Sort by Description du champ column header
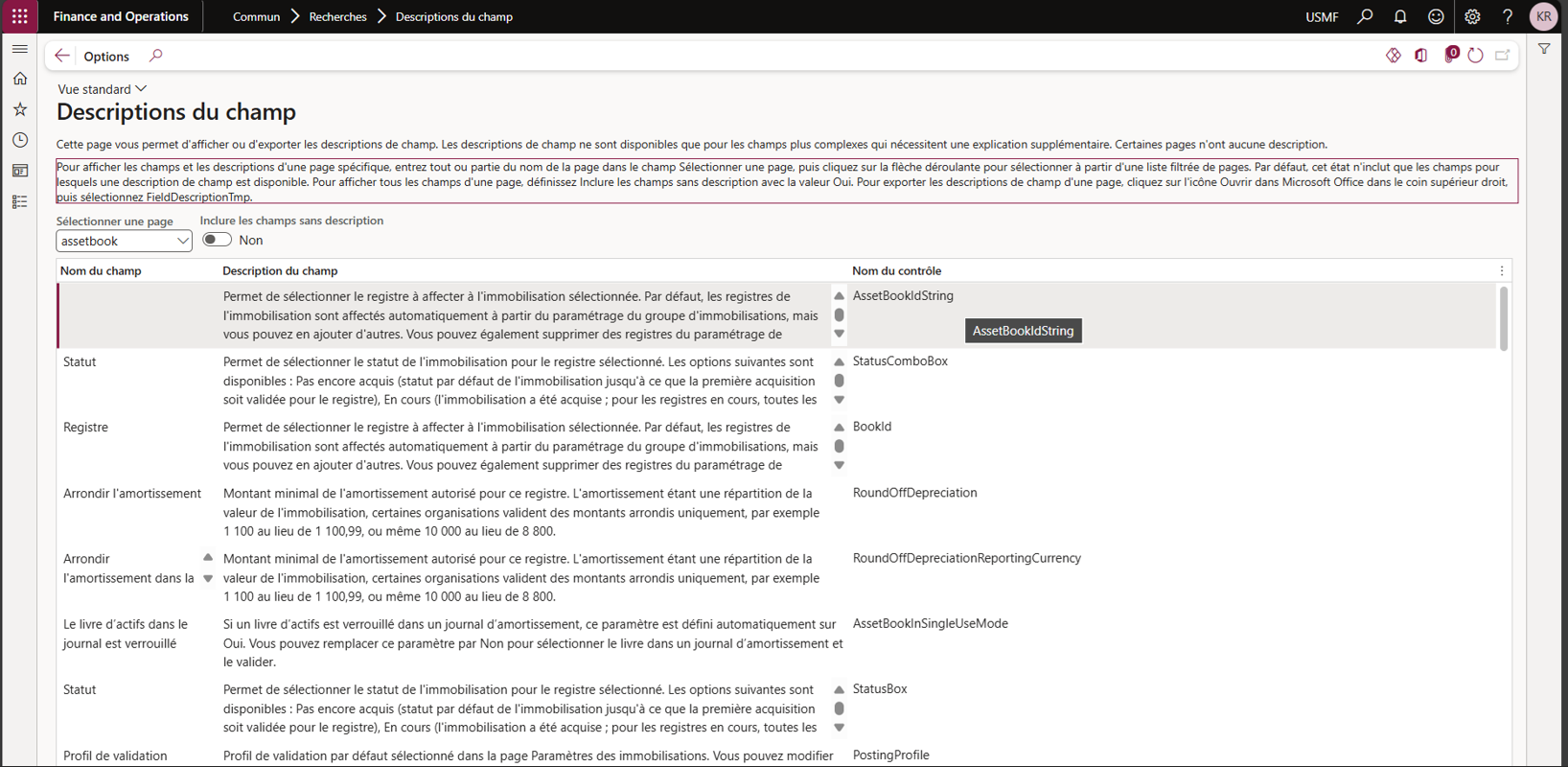Screen dimensions: 1568x767 click(280, 271)
